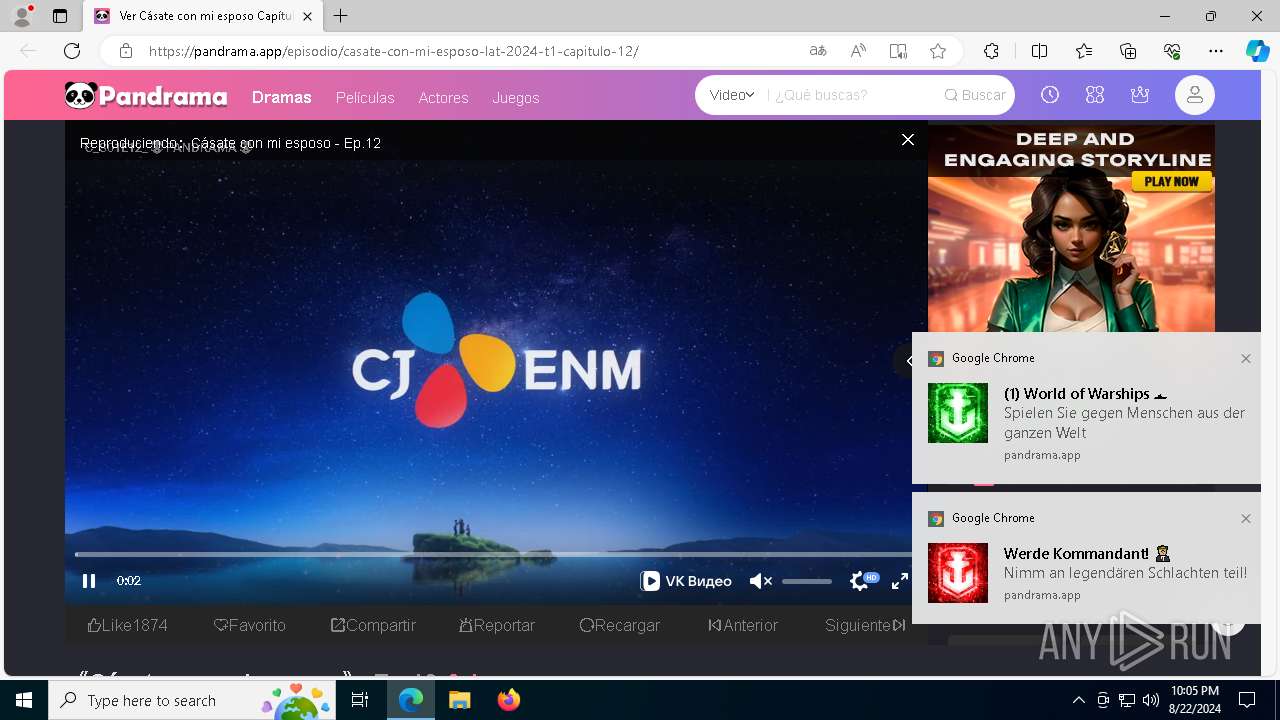Open the taskbar clock and date
This screenshot has height=720, width=1280.
(x=1195, y=700)
